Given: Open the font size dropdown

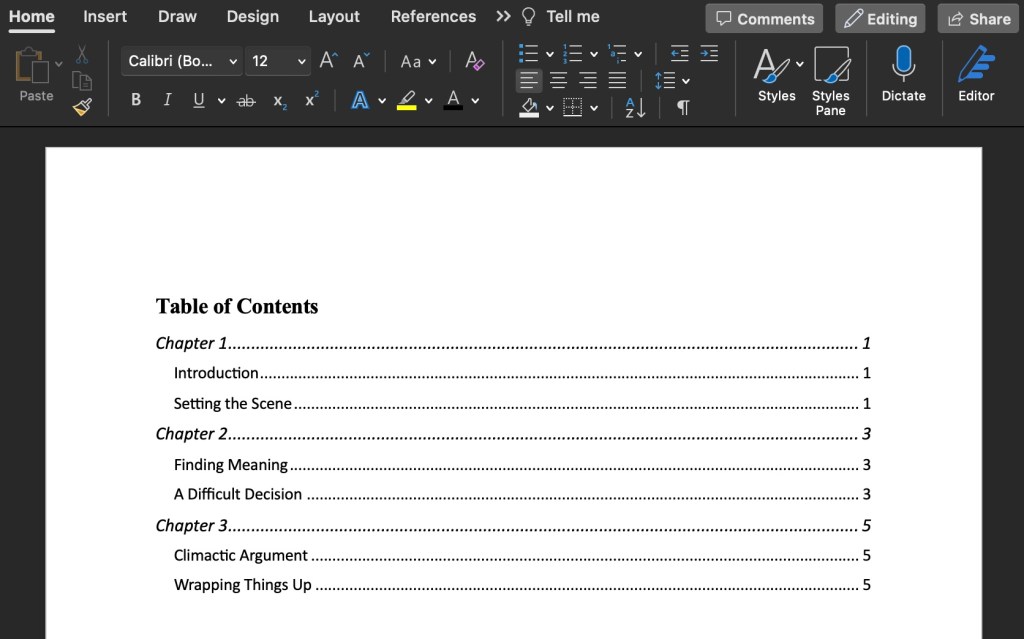Looking at the screenshot, I should click(x=302, y=61).
